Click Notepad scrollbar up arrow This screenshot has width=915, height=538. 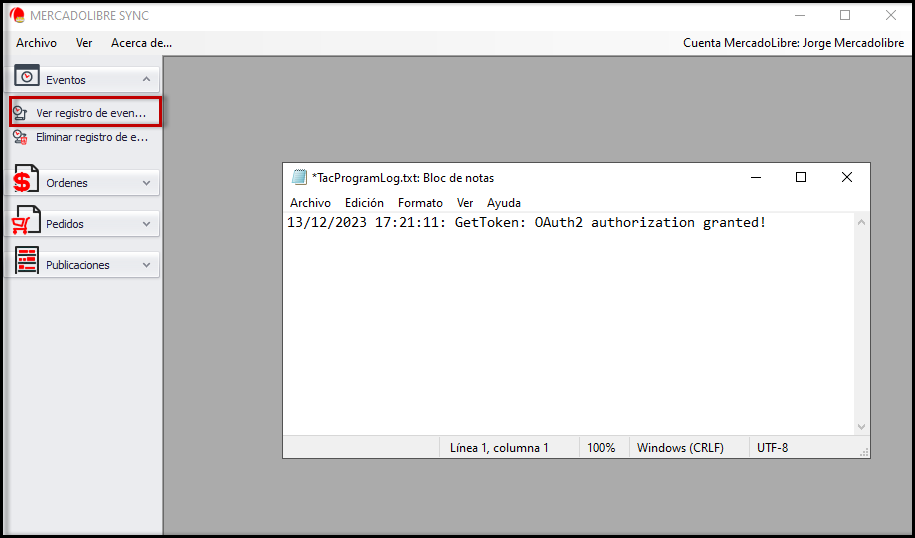pos(861,222)
